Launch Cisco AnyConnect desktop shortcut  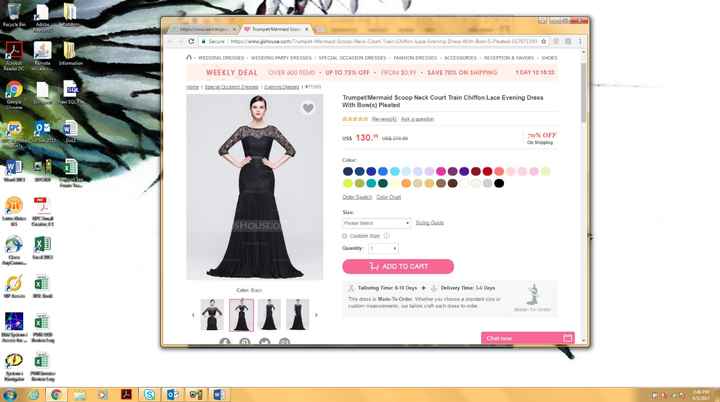point(14,251)
